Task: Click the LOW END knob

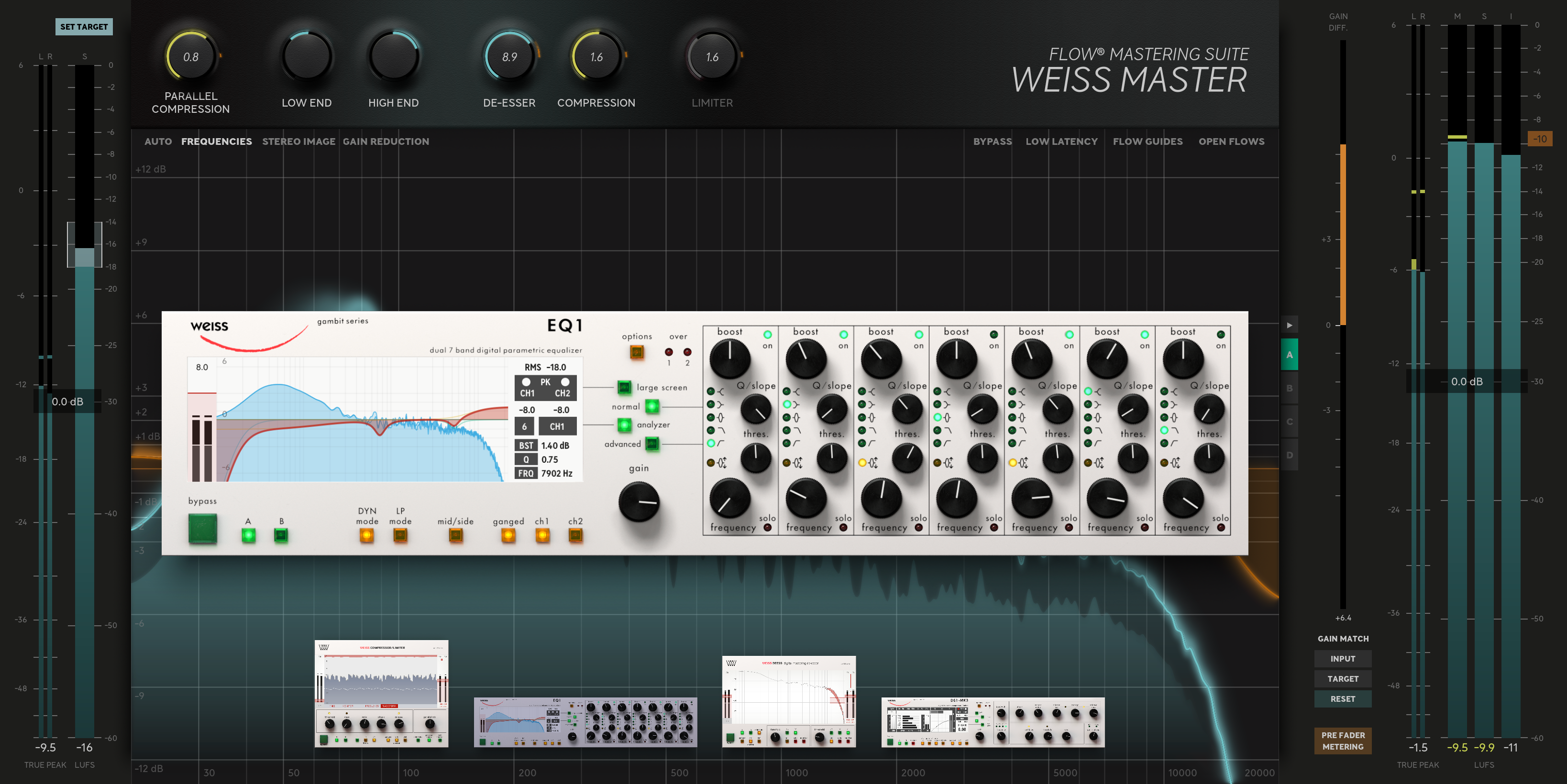Action: [x=307, y=56]
